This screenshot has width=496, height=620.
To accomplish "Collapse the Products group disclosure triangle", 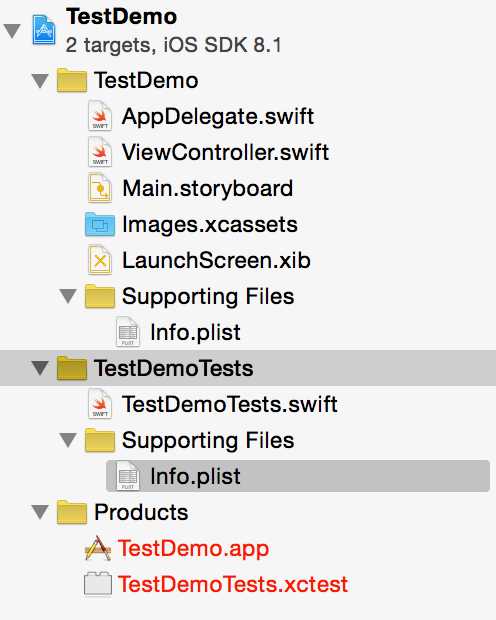I will [40, 512].
